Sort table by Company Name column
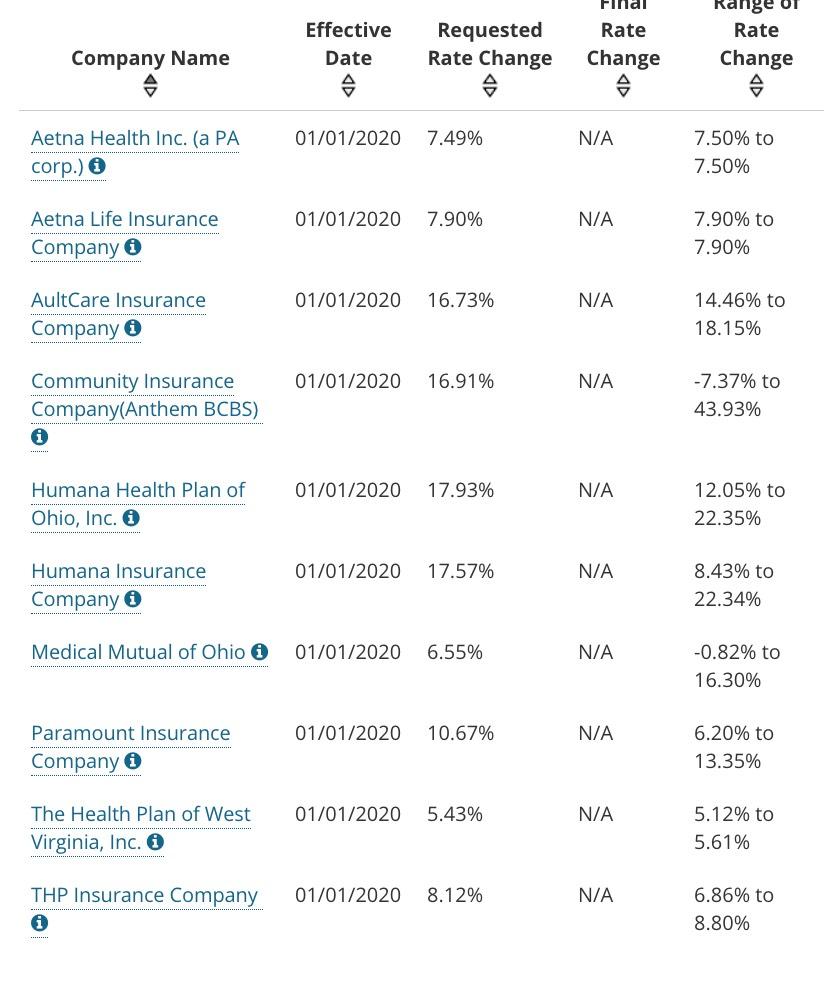Viewport: 824px width, 988px height. coord(150,86)
